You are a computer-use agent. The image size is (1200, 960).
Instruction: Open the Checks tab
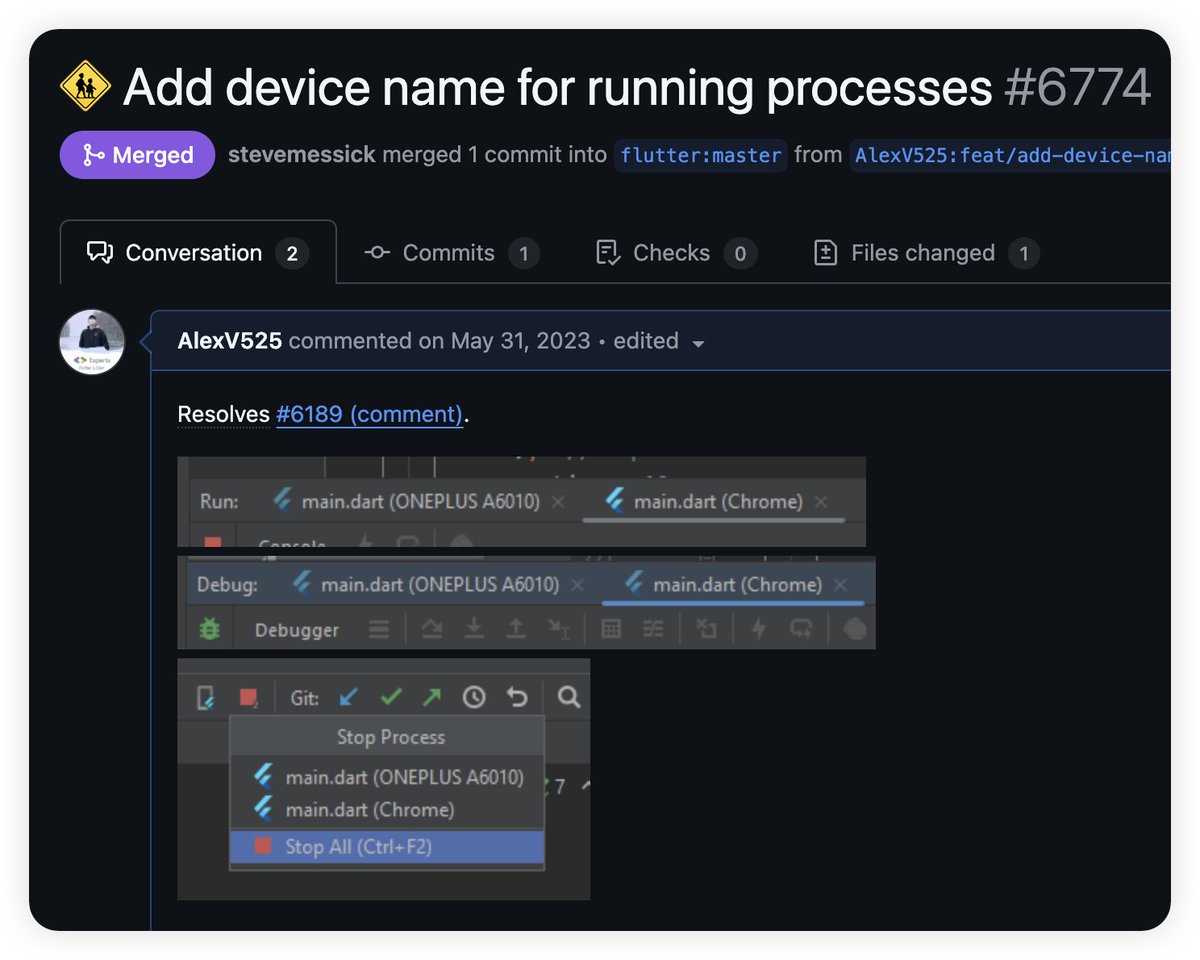click(676, 253)
